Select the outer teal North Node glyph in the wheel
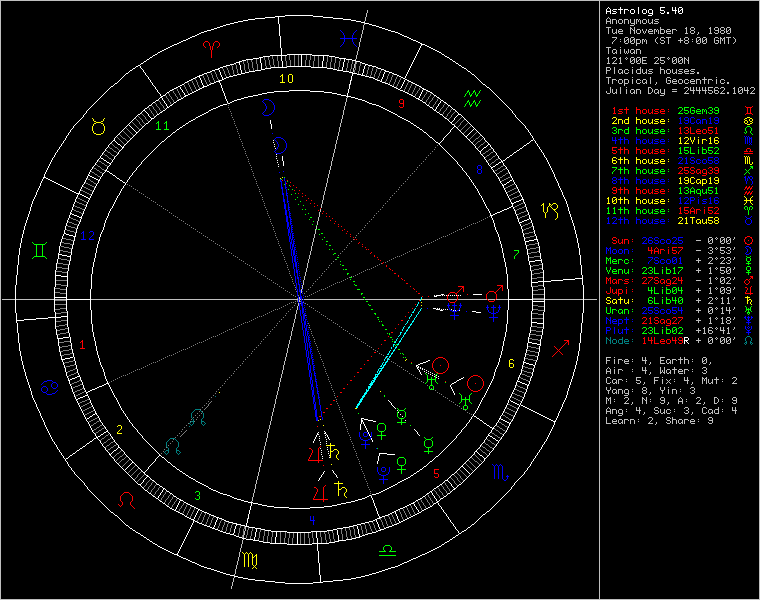This screenshot has height=600, width=760. (x=173, y=446)
